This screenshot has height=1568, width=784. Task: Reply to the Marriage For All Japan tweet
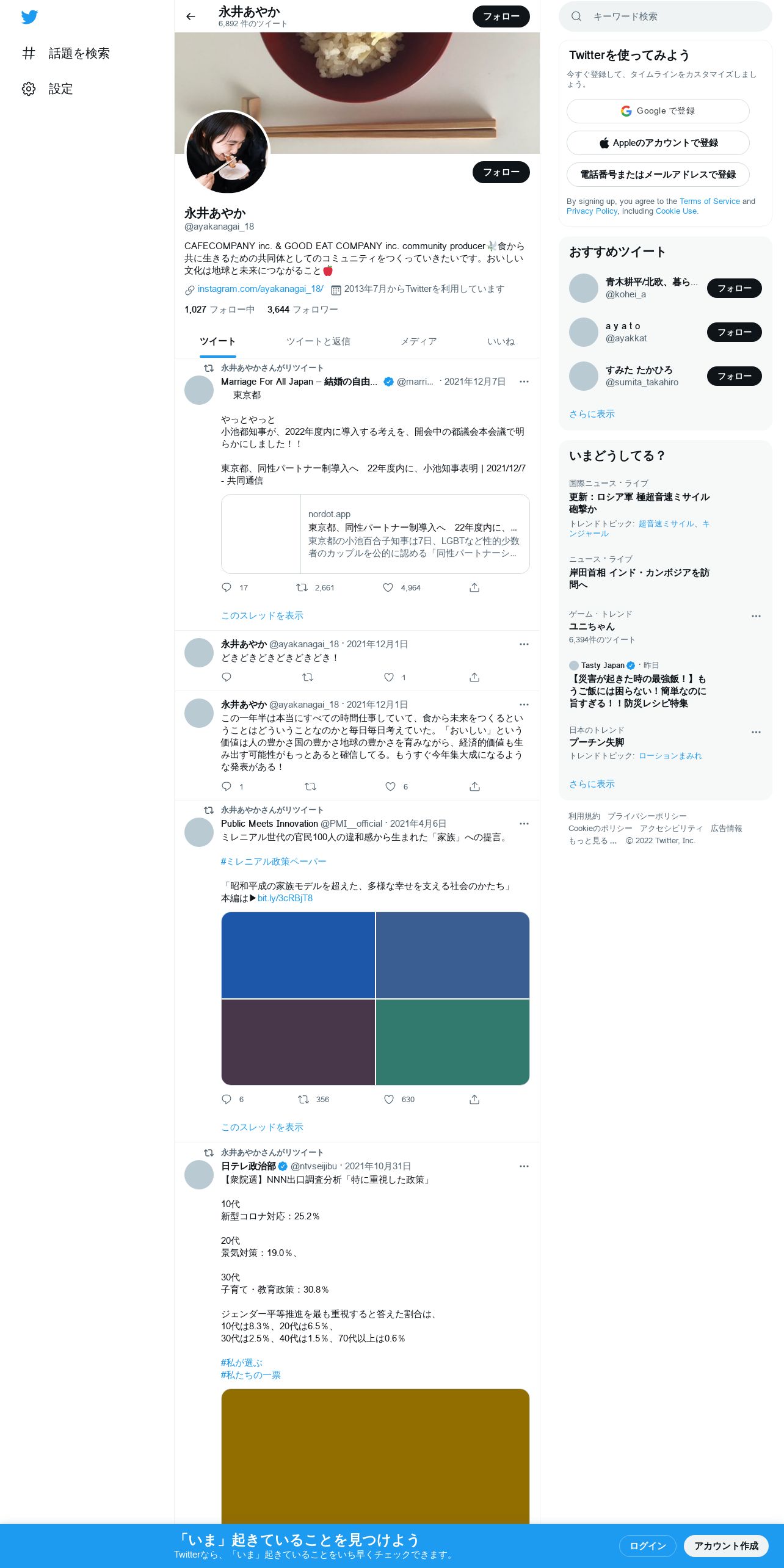(227, 587)
